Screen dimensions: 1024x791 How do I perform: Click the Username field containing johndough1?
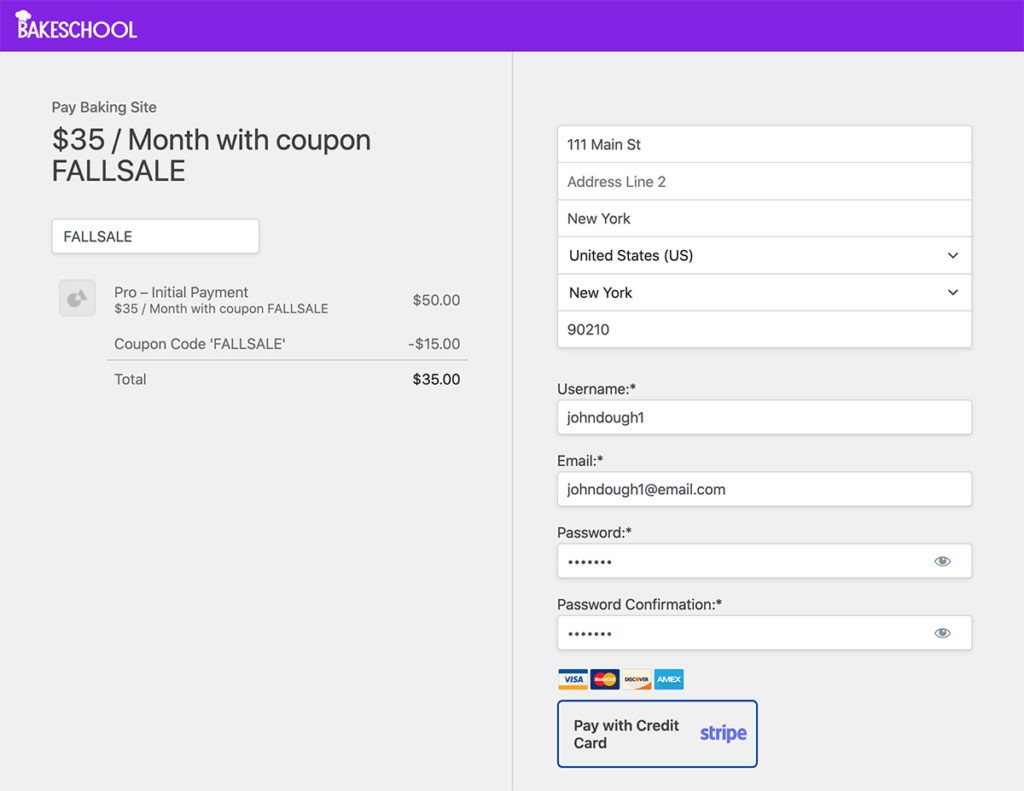764,418
